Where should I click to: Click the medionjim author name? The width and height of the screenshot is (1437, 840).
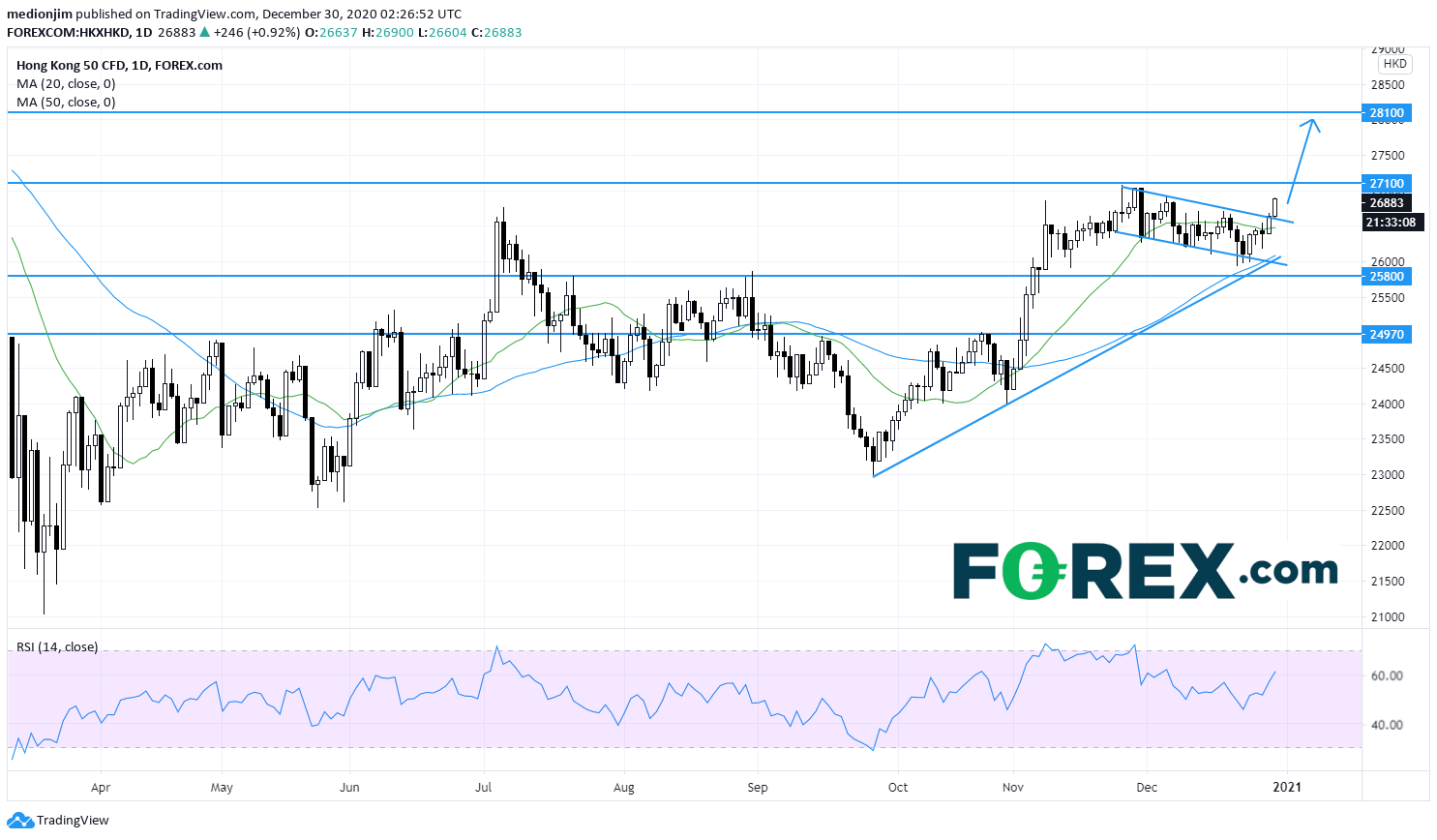(x=40, y=15)
